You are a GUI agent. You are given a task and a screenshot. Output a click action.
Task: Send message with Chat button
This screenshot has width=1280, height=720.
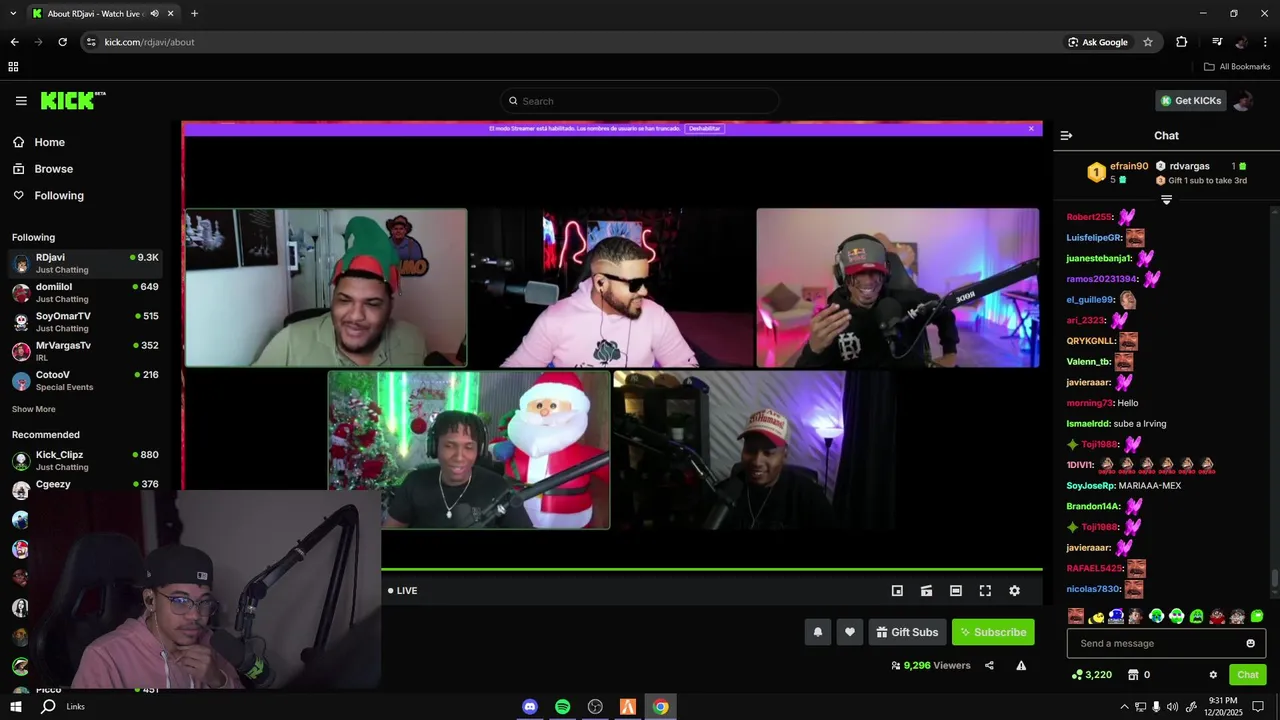(1247, 675)
